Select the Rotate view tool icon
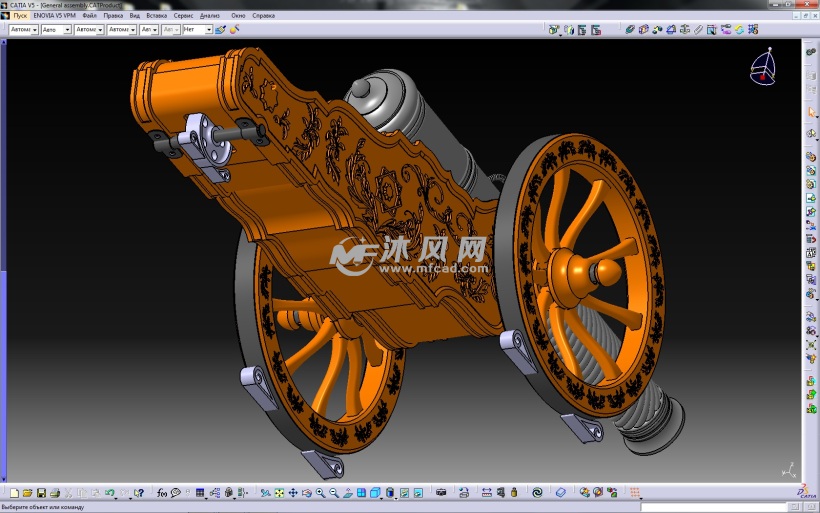This screenshot has height=513, width=820. click(306, 493)
